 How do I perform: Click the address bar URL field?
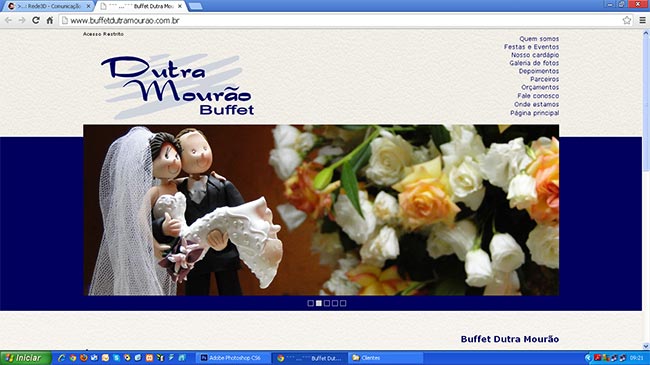(x=340, y=20)
